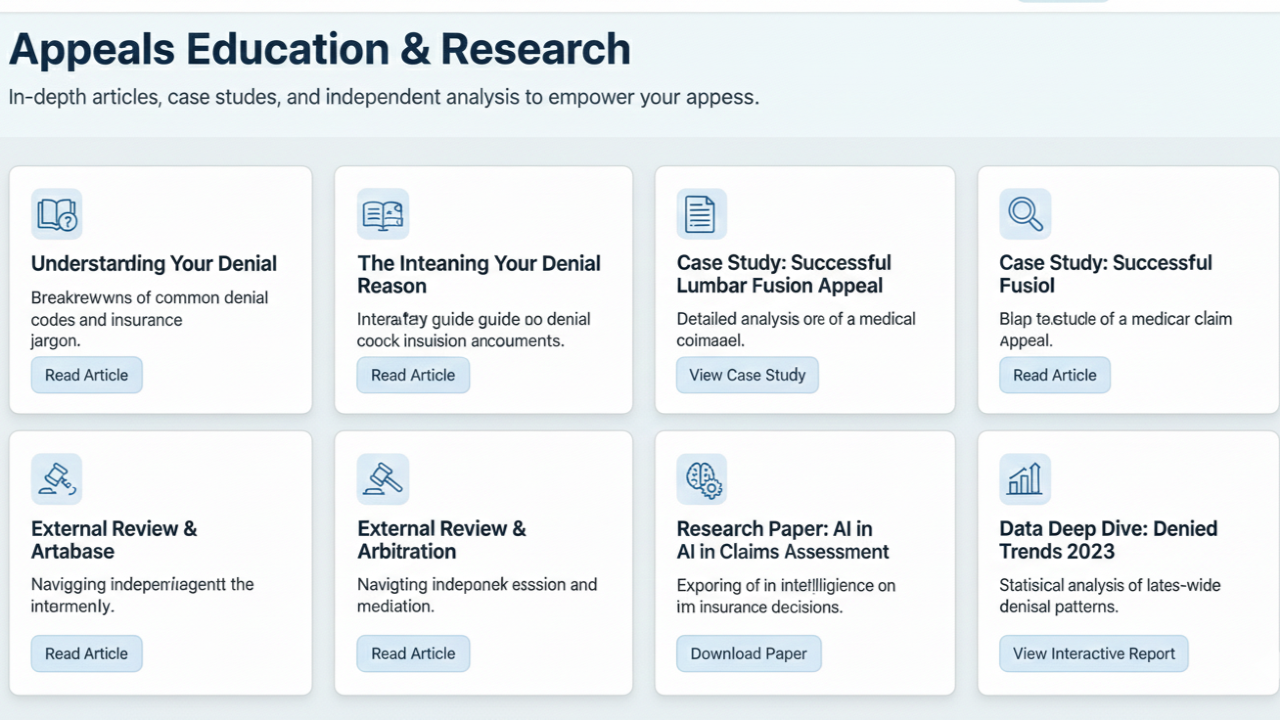
Task: Click Download Paper for the AI in Claims Assessment paper
Action: pyautogui.click(x=749, y=653)
